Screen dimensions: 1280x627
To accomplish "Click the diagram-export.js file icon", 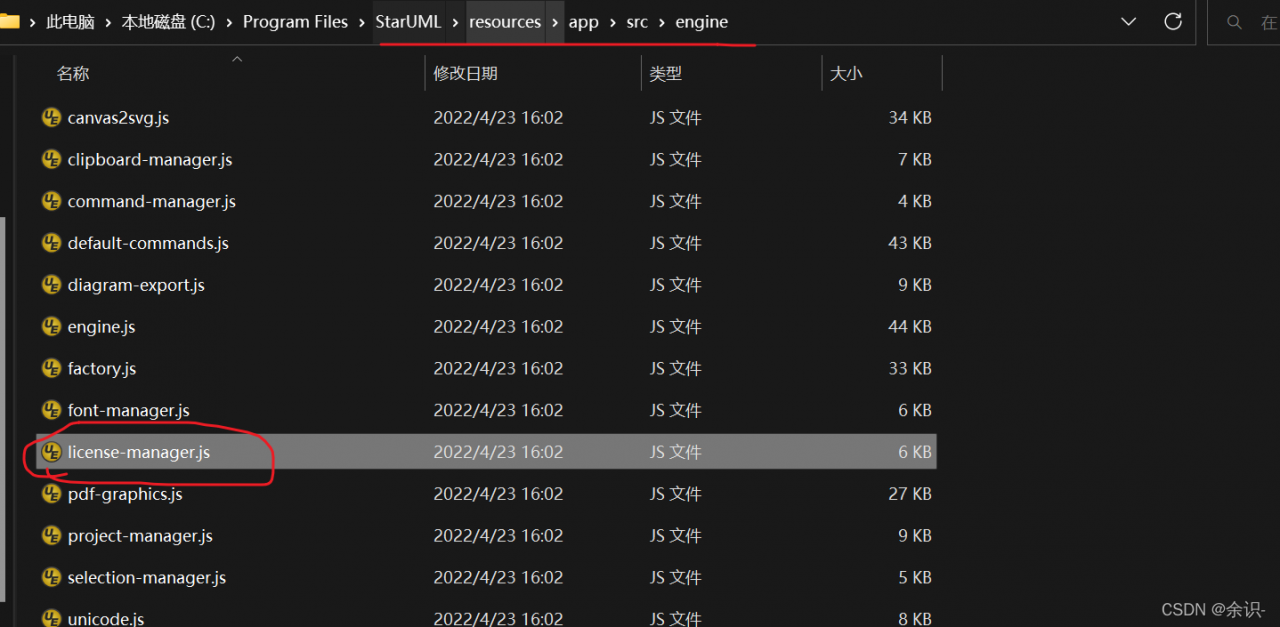I will 52,285.
